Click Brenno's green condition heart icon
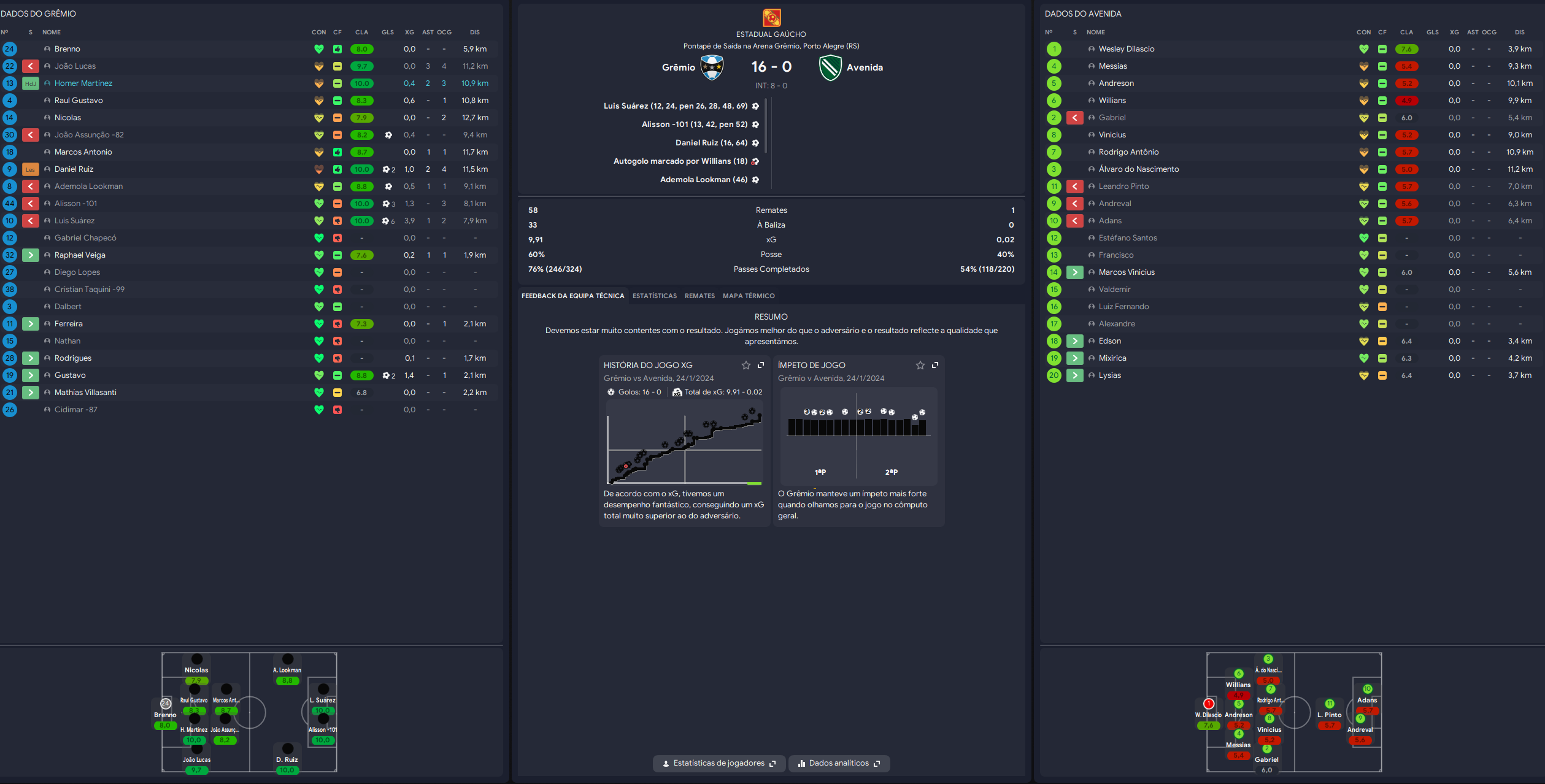This screenshot has height=784, width=1545. 318,49
